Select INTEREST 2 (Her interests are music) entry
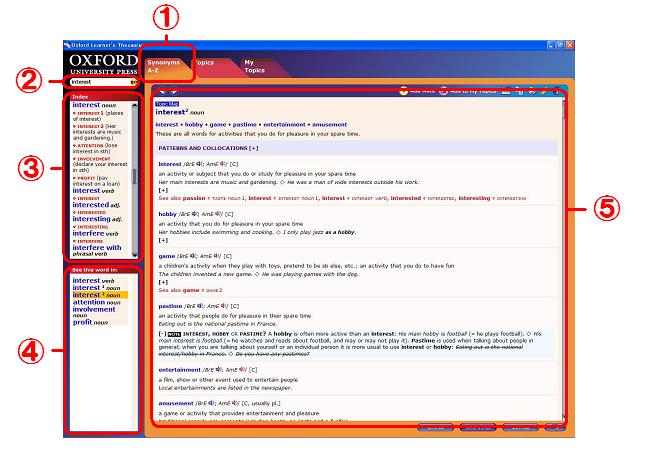 [97, 132]
